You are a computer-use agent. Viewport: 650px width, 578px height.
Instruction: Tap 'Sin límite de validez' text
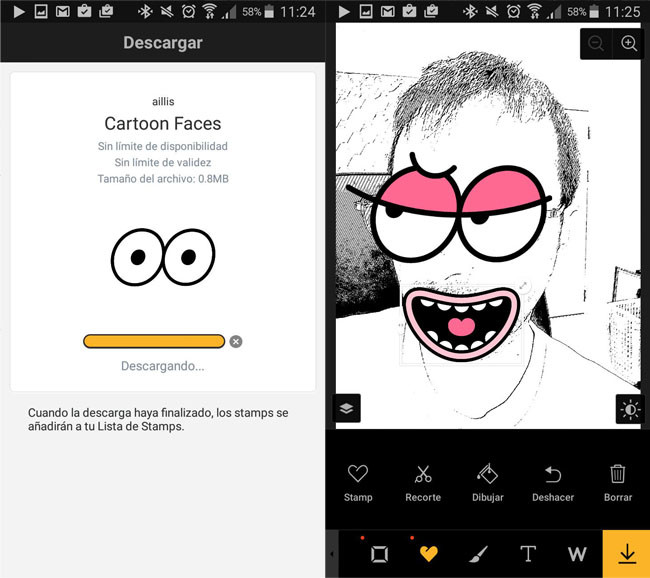pos(163,162)
